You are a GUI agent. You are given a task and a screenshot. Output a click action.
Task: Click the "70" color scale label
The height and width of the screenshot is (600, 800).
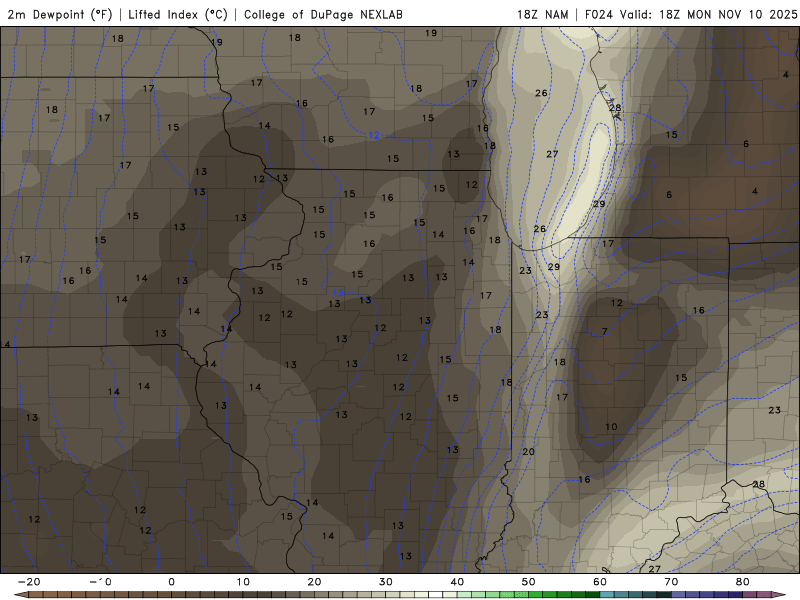671,582
